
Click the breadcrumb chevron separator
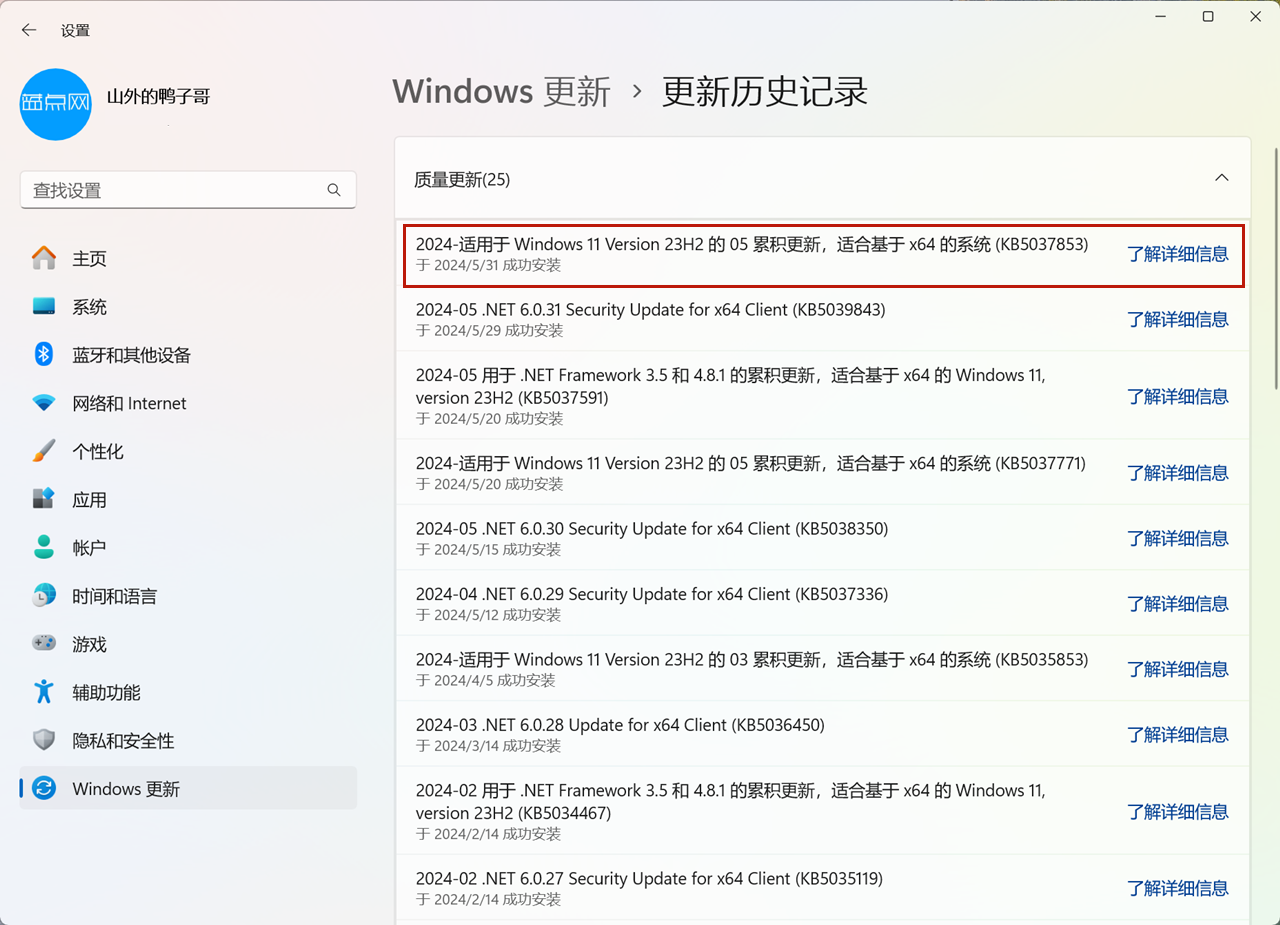pos(637,92)
